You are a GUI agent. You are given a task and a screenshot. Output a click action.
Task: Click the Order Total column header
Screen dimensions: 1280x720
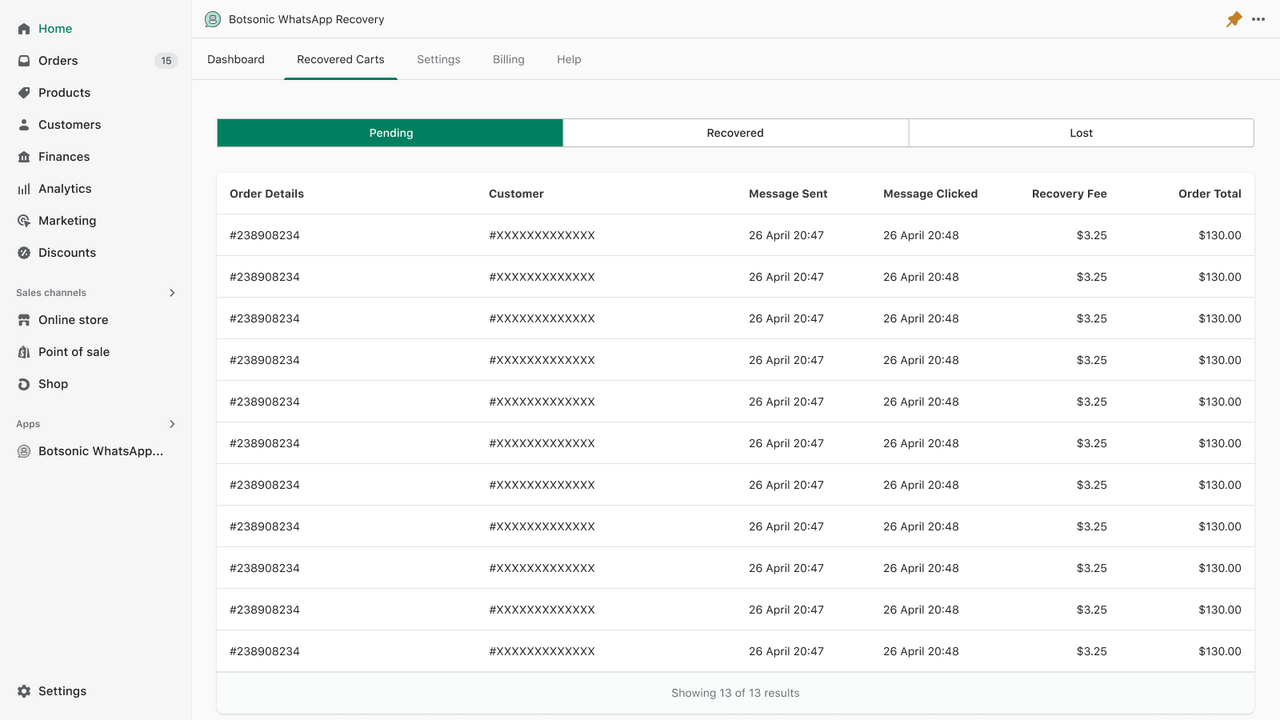1210,194
